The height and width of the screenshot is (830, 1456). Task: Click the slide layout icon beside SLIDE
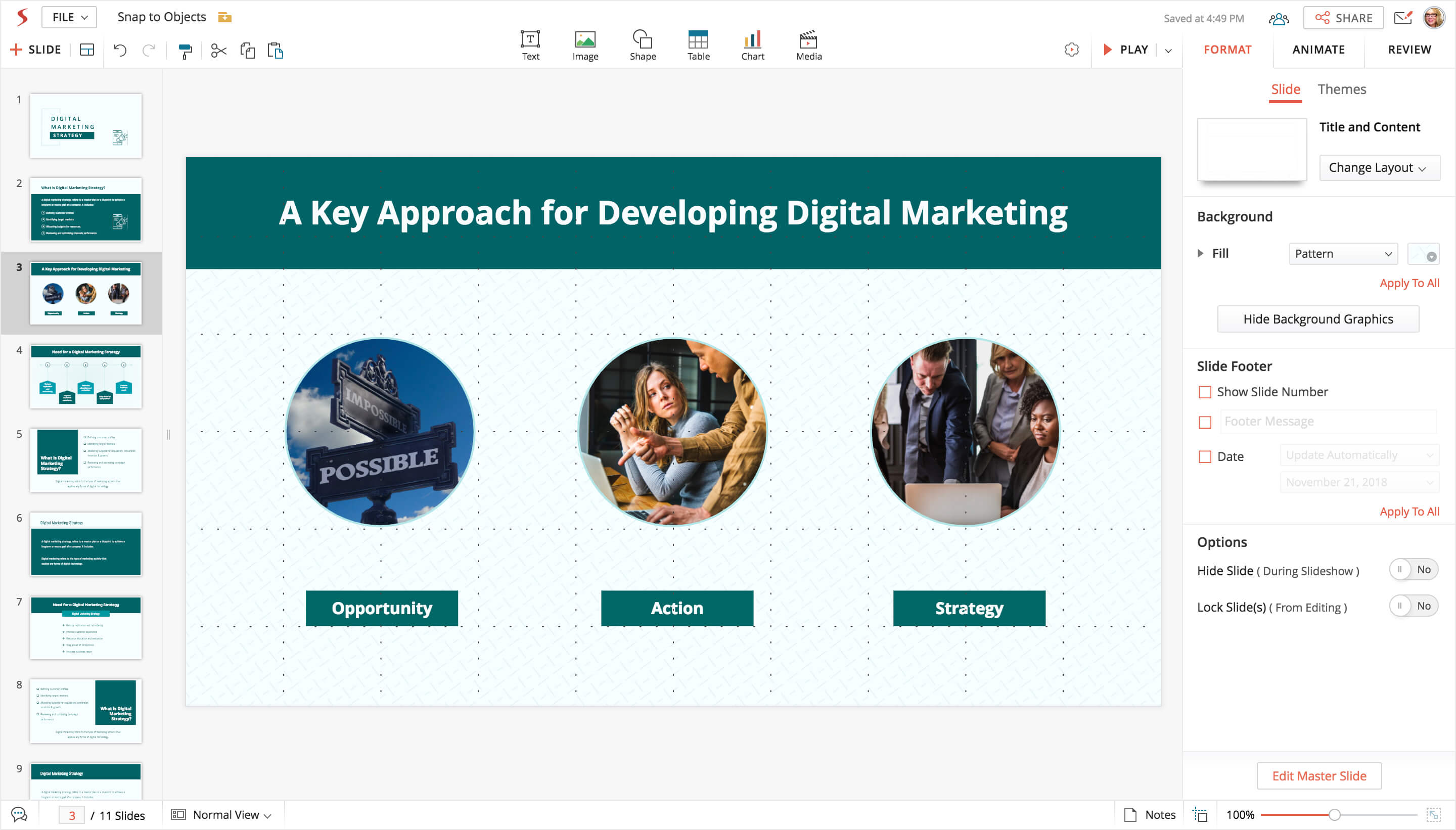[87, 50]
